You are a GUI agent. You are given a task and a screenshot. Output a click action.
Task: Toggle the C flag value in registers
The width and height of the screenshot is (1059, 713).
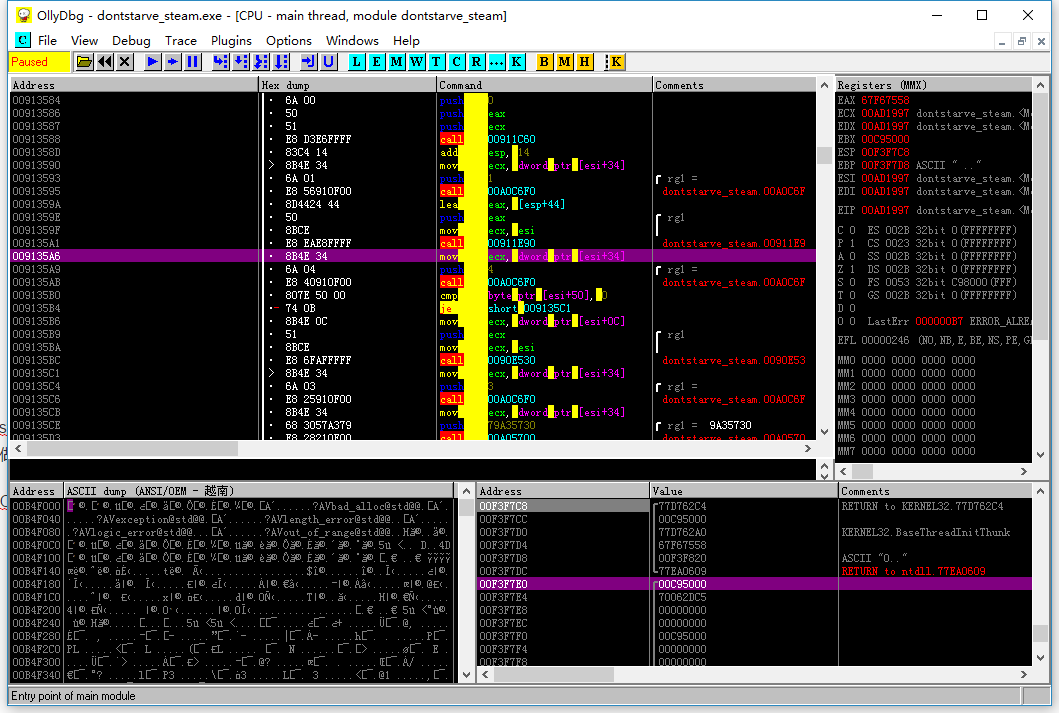point(852,230)
